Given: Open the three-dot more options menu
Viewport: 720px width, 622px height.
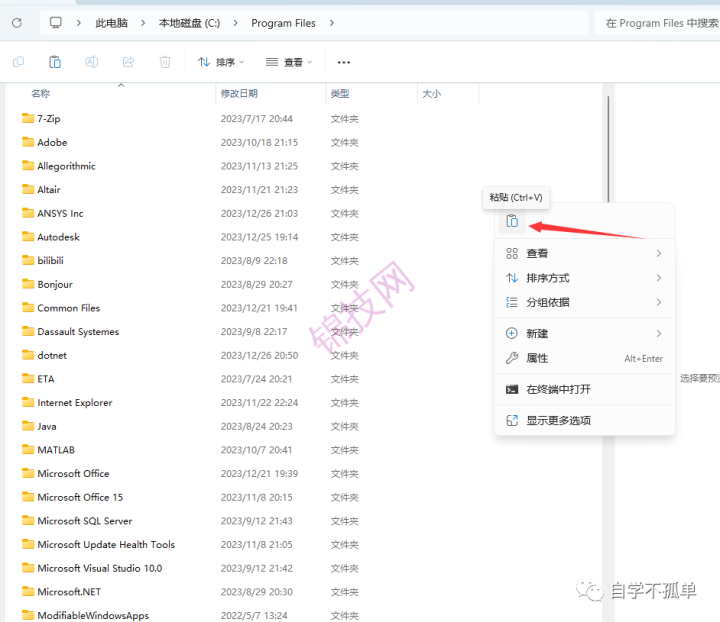Looking at the screenshot, I should (343, 62).
